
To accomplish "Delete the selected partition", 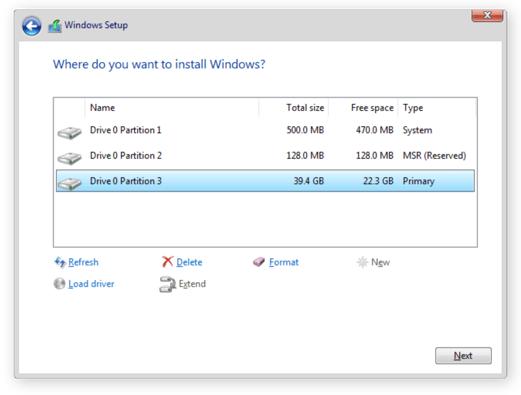I will pos(189,262).
